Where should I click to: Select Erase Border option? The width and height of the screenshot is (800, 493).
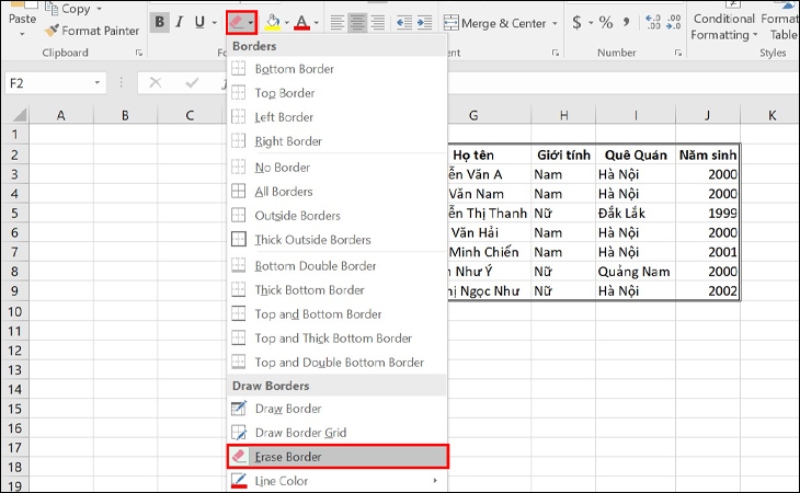(338, 456)
